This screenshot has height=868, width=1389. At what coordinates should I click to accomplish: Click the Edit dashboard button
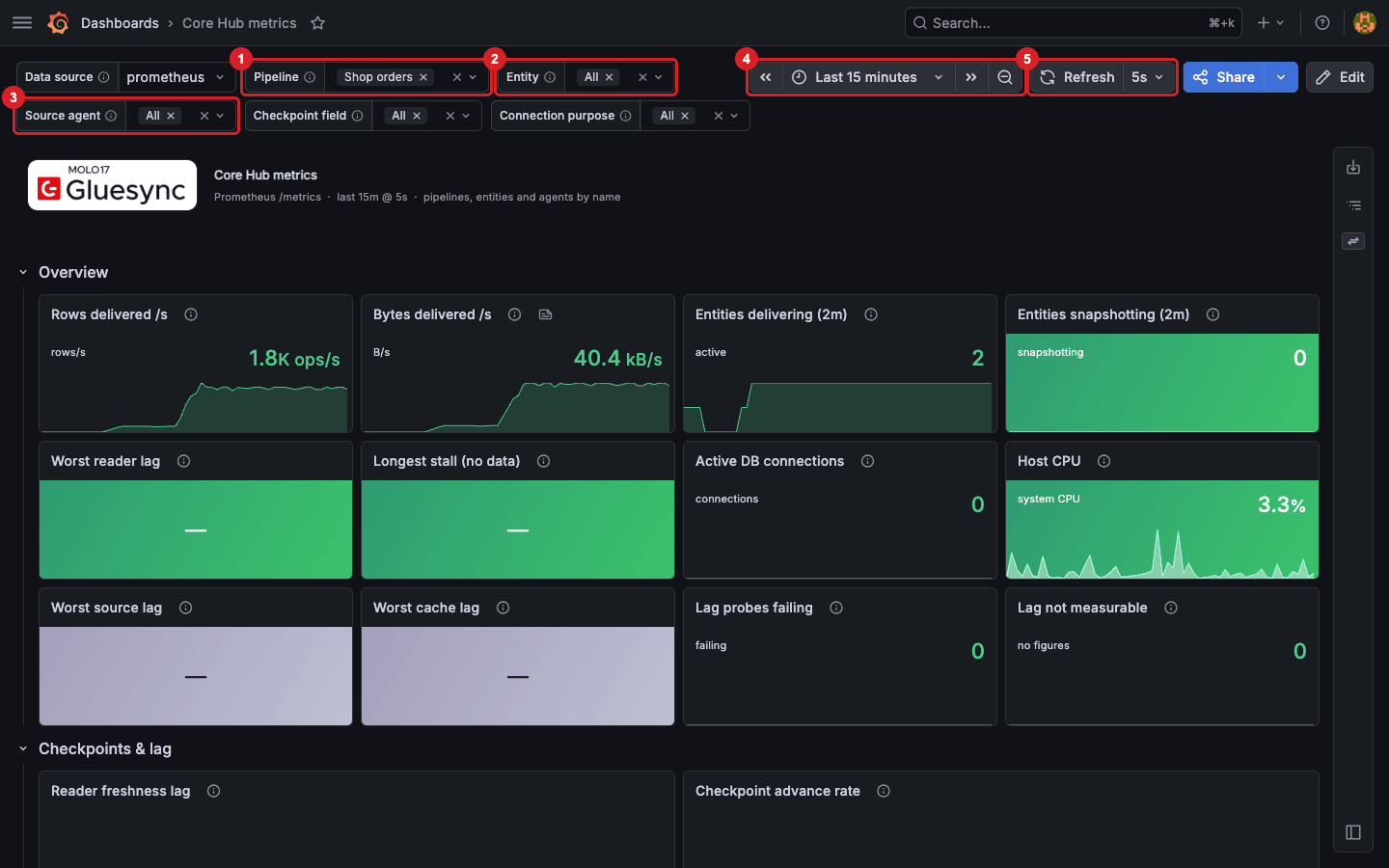1340,77
